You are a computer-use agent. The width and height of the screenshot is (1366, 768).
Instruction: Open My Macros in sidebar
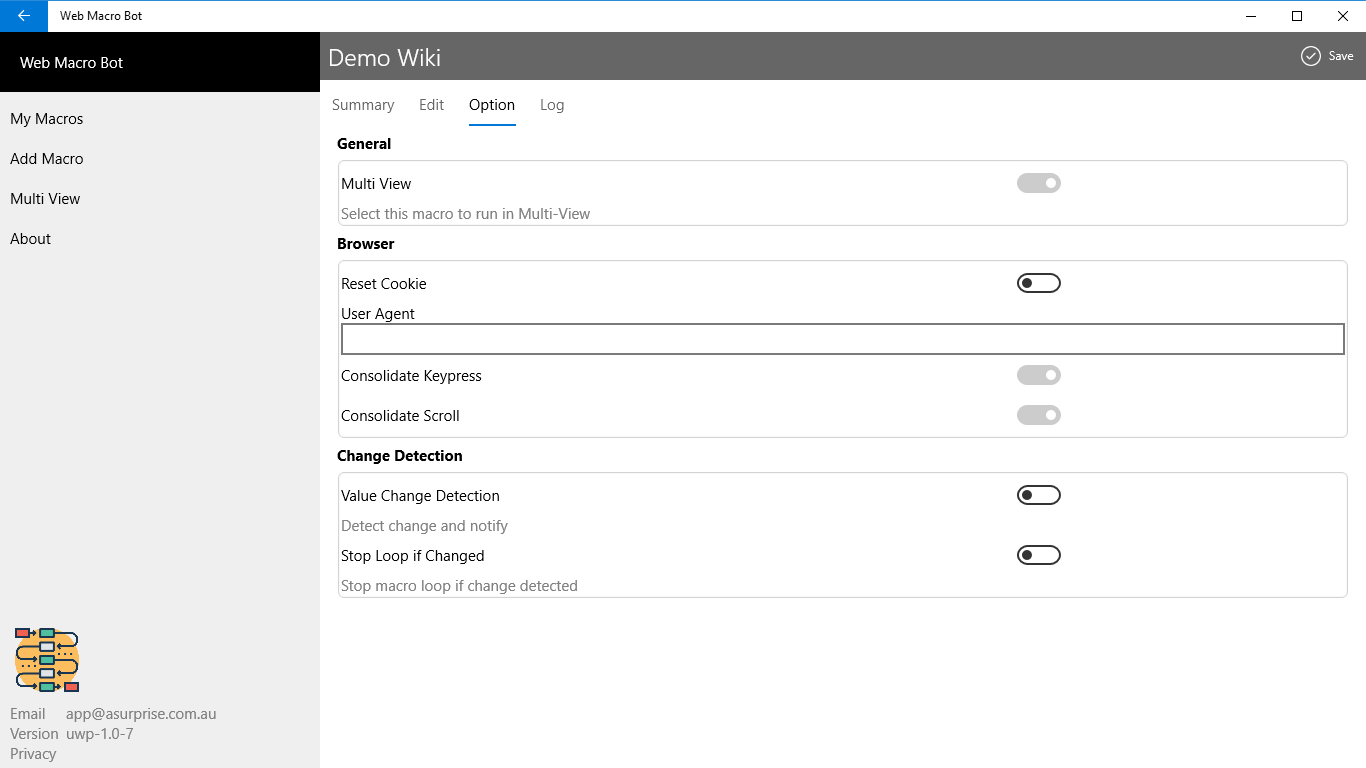(x=47, y=119)
